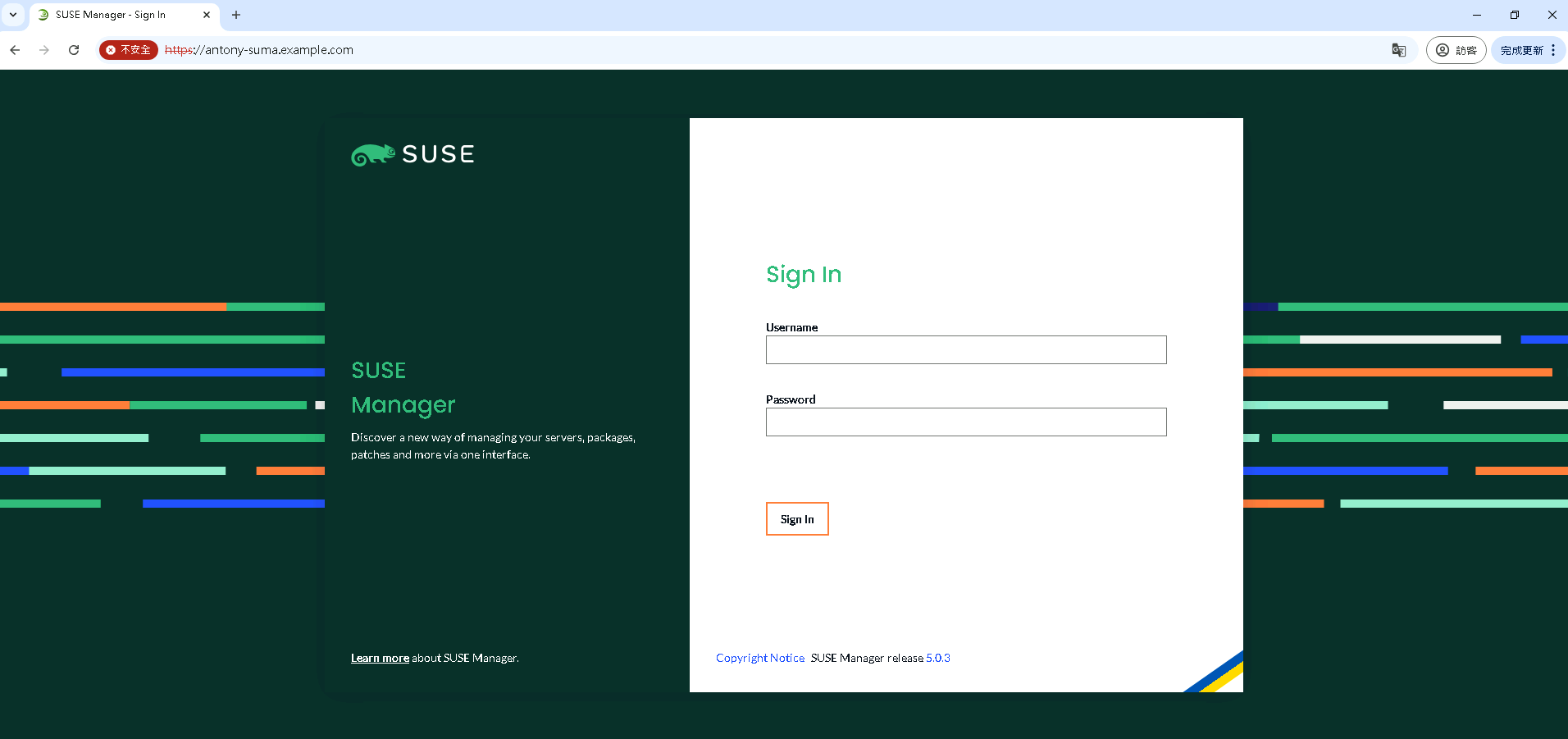The height and width of the screenshot is (739, 1568).
Task: Click the red not-secure warning badge
Action: (129, 50)
